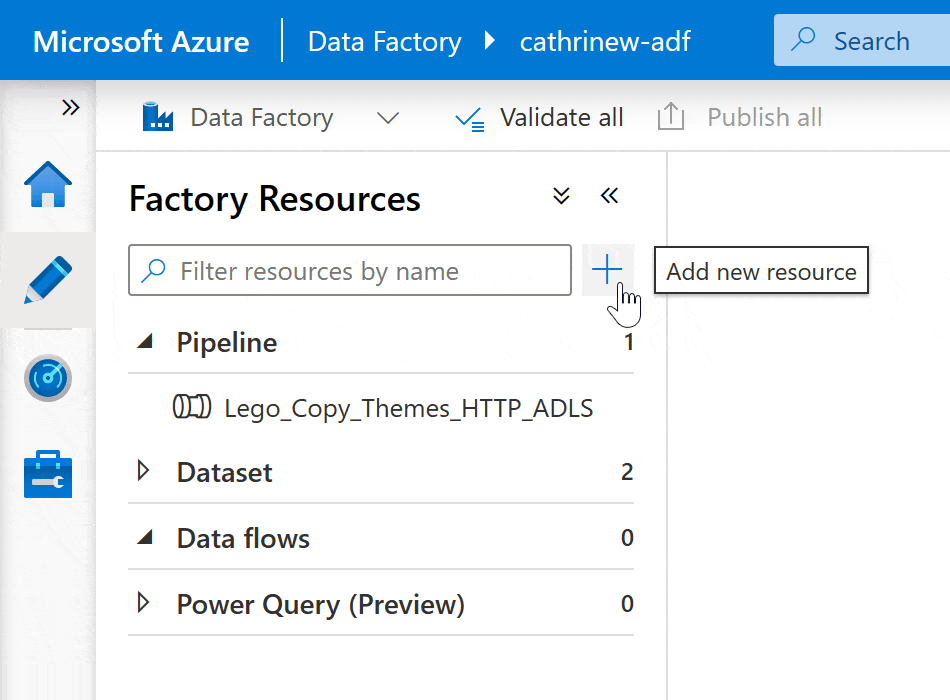Click the cathrinew-adf breadcrumb name
950x700 pixels.
click(x=605, y=42)
